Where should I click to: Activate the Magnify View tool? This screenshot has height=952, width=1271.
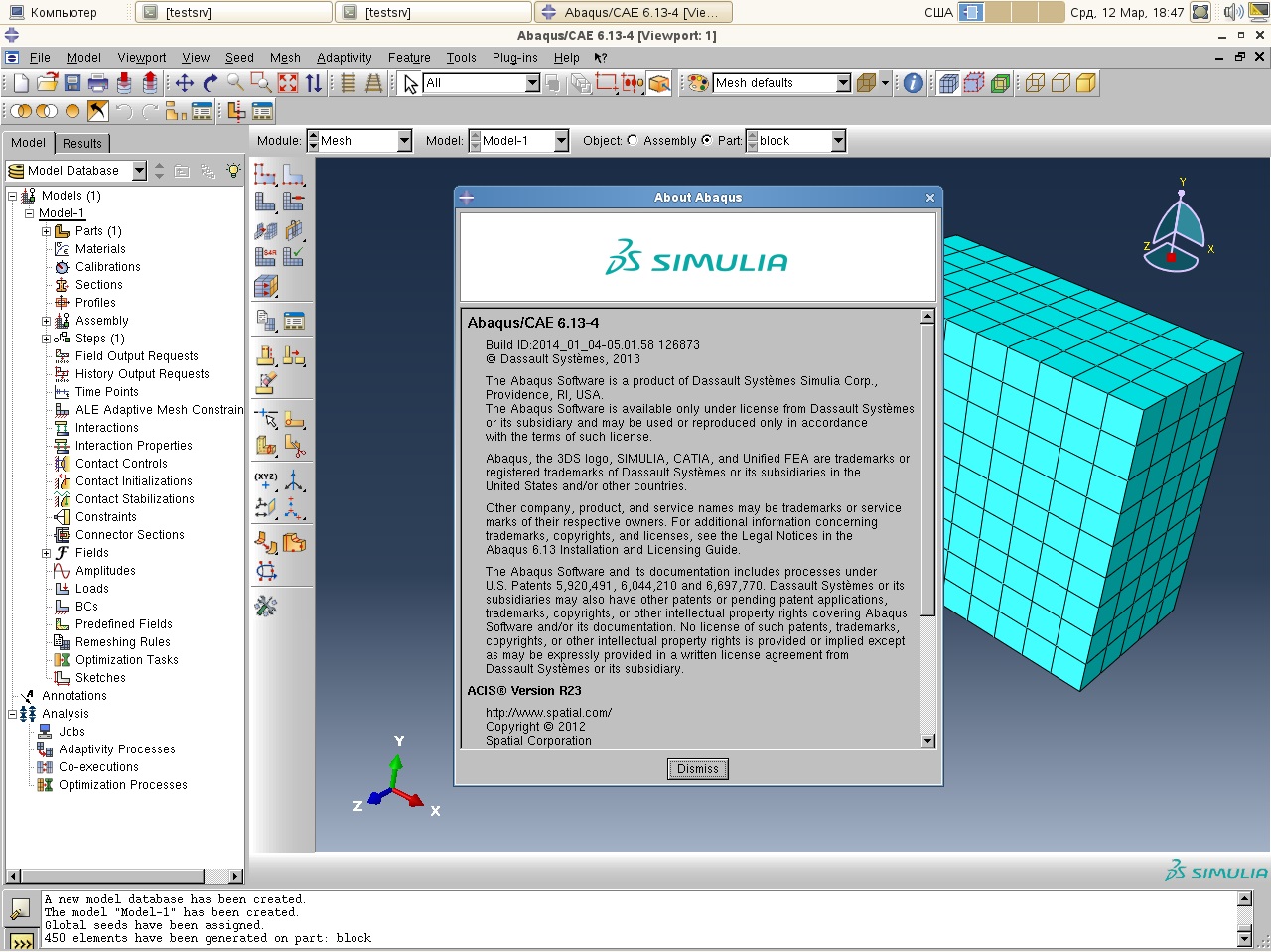click(x=235, y=83)
